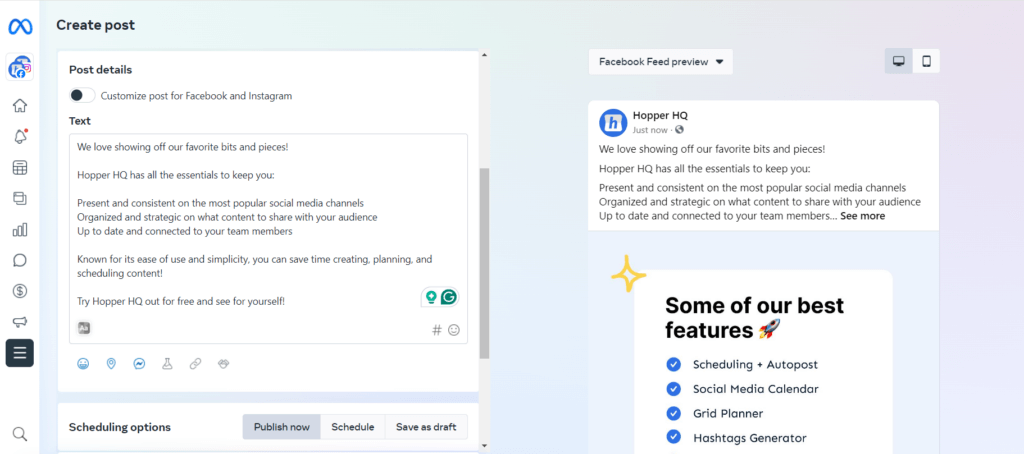
Task: Open Monetization dollar sign icon
Action: point(20,291)
